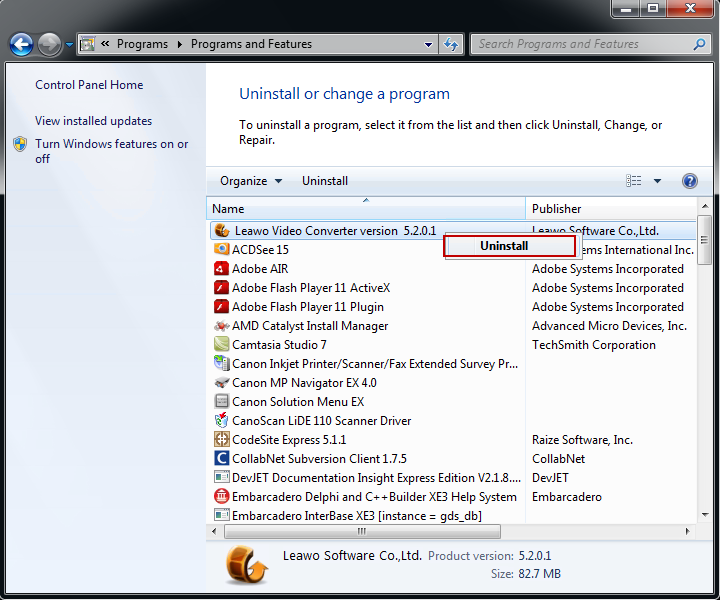
Task: Go back with the blue Back arrow
Action: pyautogui.click(x=21, y=45)
